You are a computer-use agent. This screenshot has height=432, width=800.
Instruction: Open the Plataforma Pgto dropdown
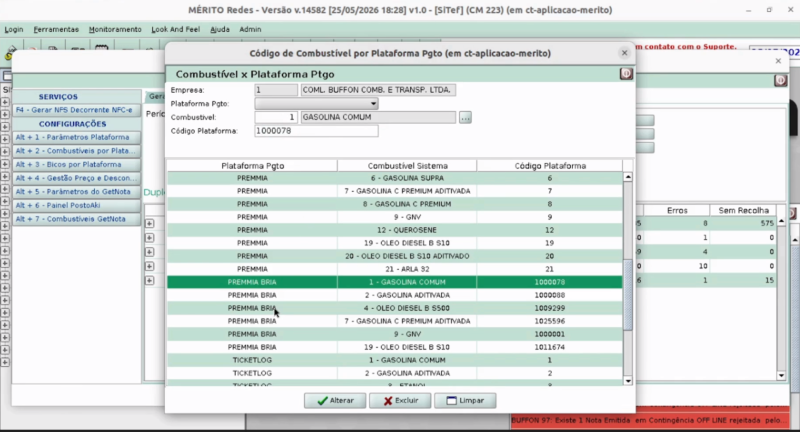(316, 104)
